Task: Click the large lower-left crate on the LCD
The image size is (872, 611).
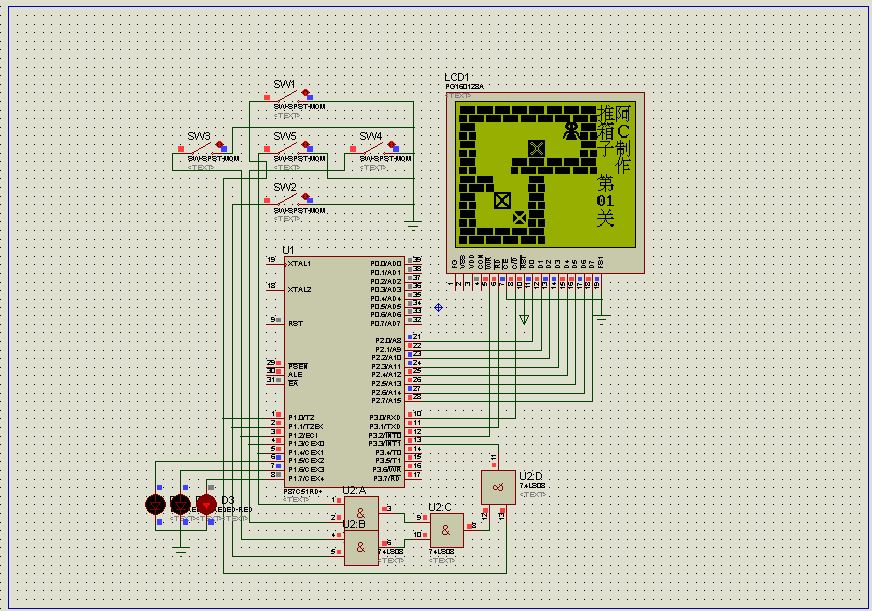Action: pos(502,200)
